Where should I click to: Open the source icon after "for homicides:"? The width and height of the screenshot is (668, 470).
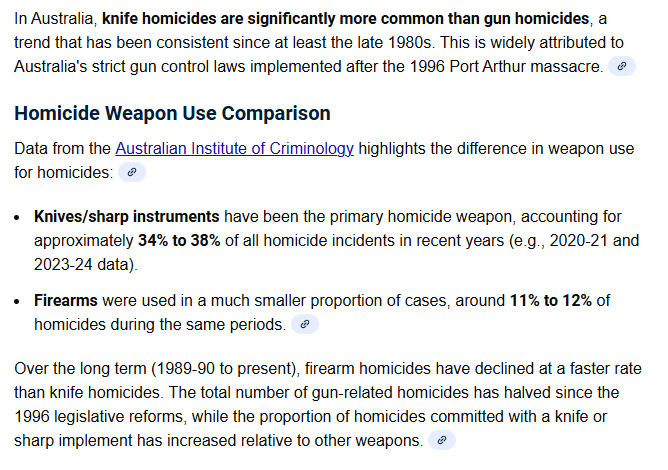pyautogui.click(x=132, y=172)
